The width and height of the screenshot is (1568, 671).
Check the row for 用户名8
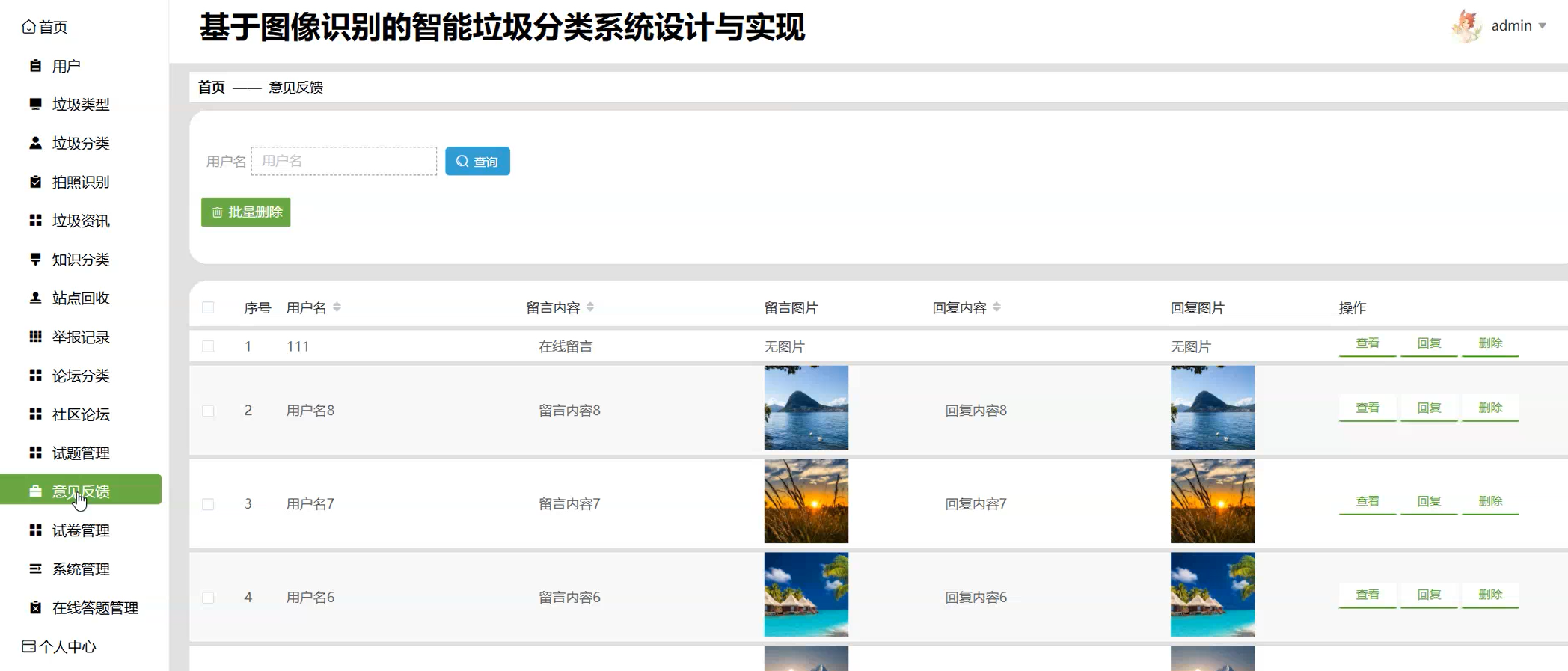(x=208, y=411)
